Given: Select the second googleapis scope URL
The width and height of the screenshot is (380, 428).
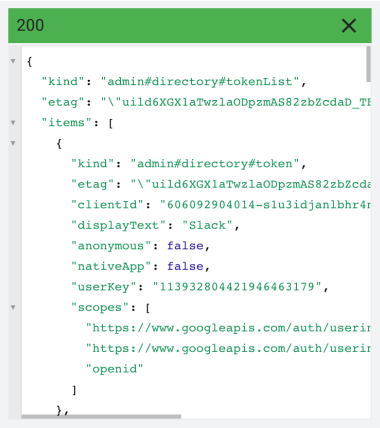Looking at the screenshot, I should [x=228, y=349].
